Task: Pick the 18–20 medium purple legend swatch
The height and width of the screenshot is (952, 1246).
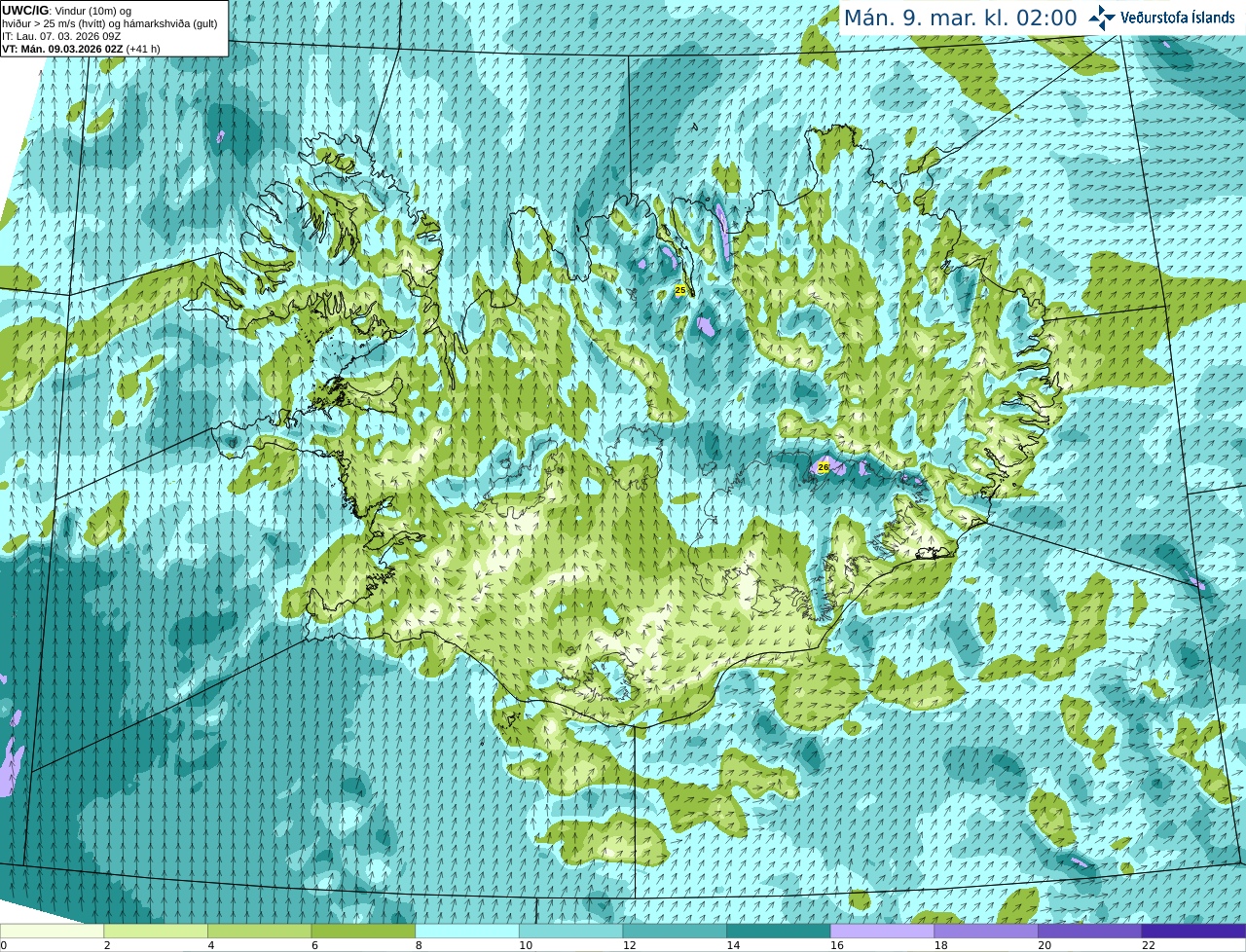Action: 986,931
